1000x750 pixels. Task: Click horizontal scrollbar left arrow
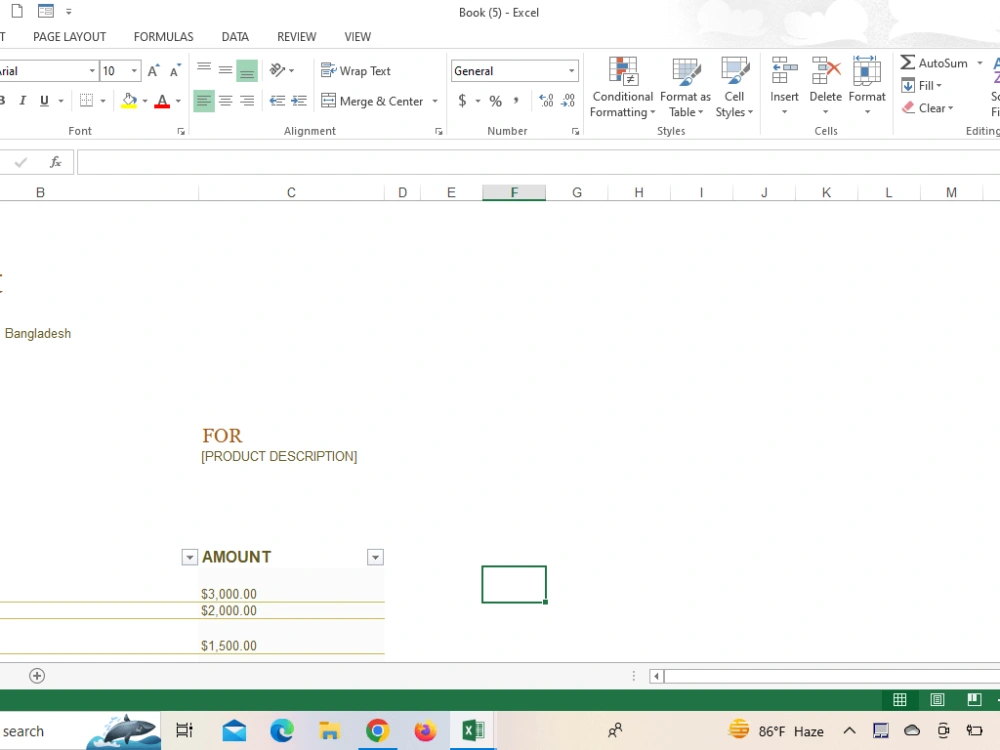pos(656,676)
